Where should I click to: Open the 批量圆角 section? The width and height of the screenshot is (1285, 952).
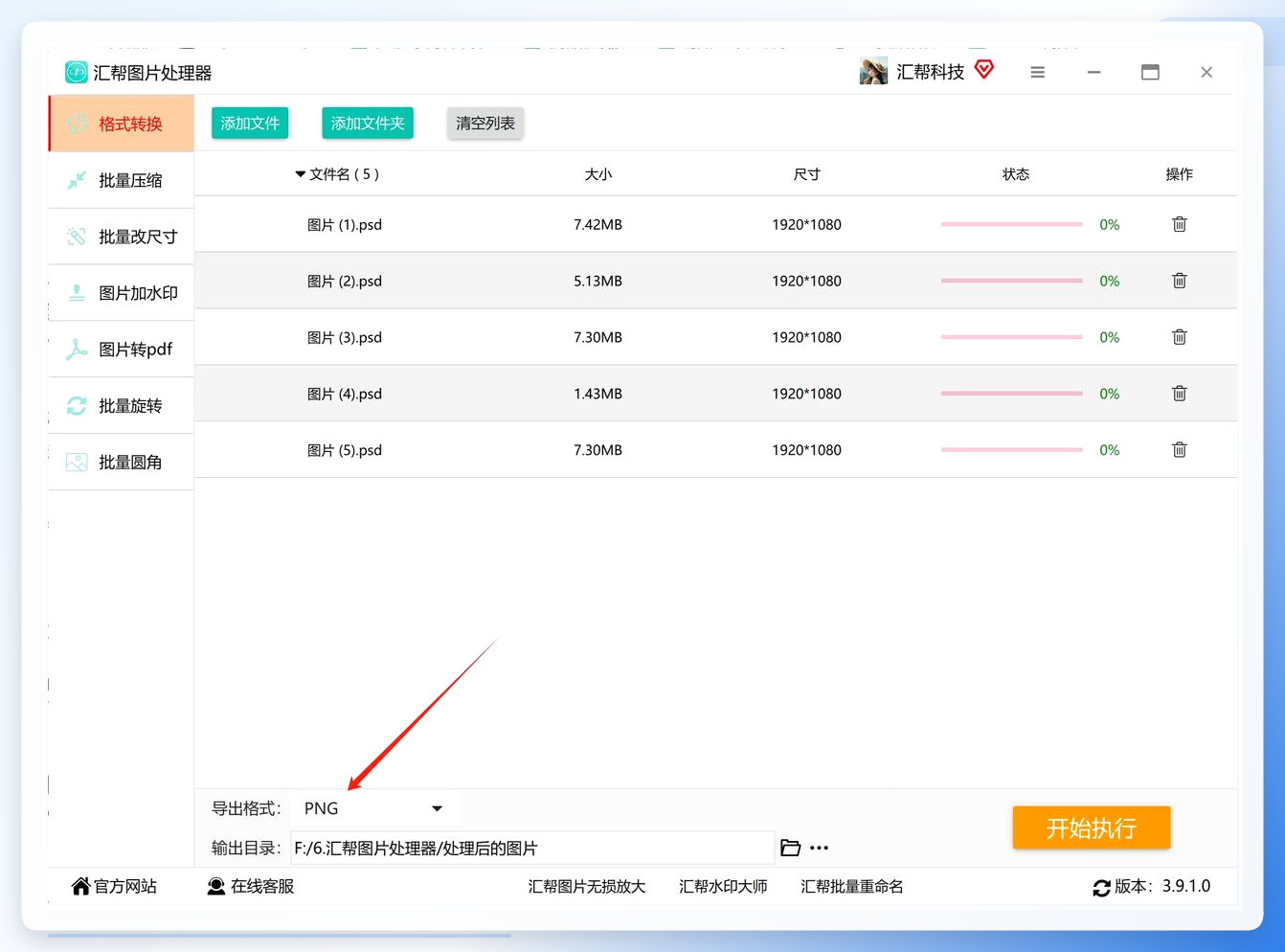(122, 463)
